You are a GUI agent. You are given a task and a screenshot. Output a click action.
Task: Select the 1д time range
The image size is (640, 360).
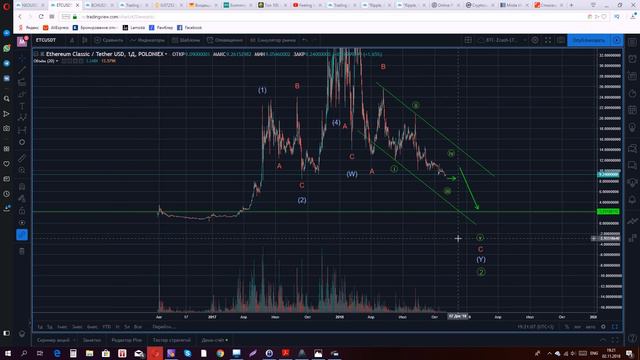(40, 327)
